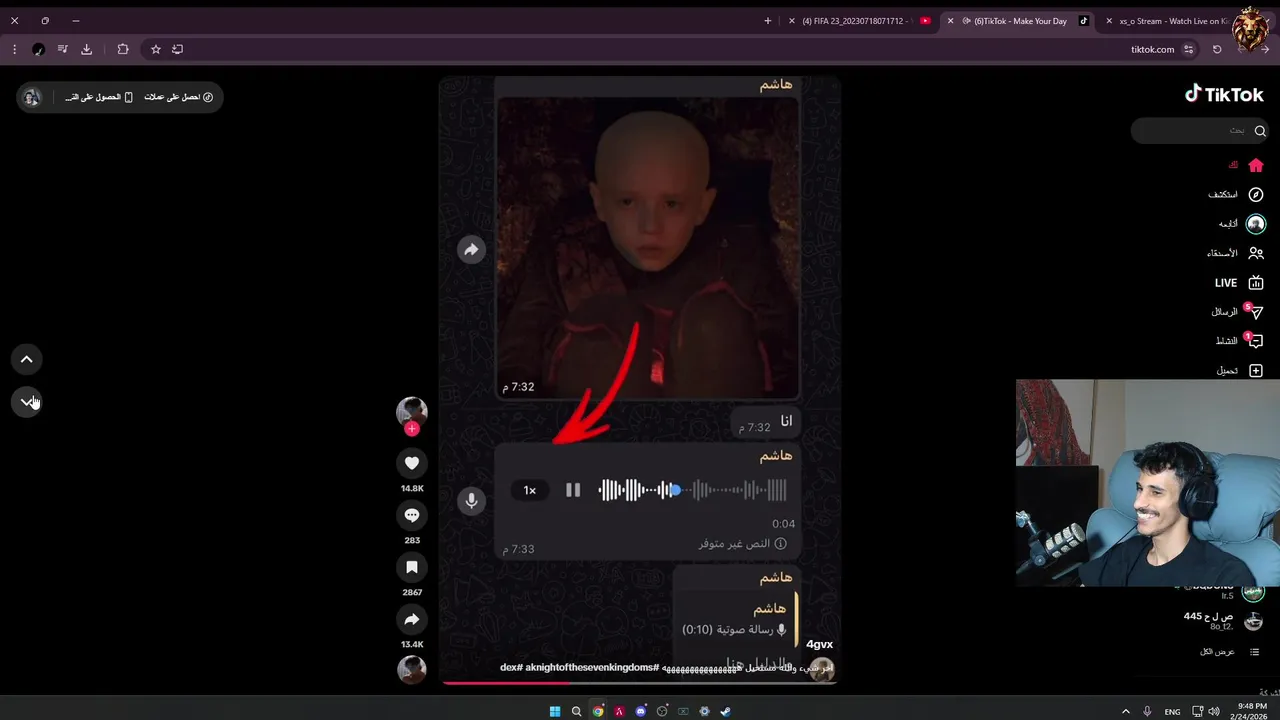Close the FIFA 23 YouTube tab
This screenshot has height=720, width=1280.
[792, 21]
